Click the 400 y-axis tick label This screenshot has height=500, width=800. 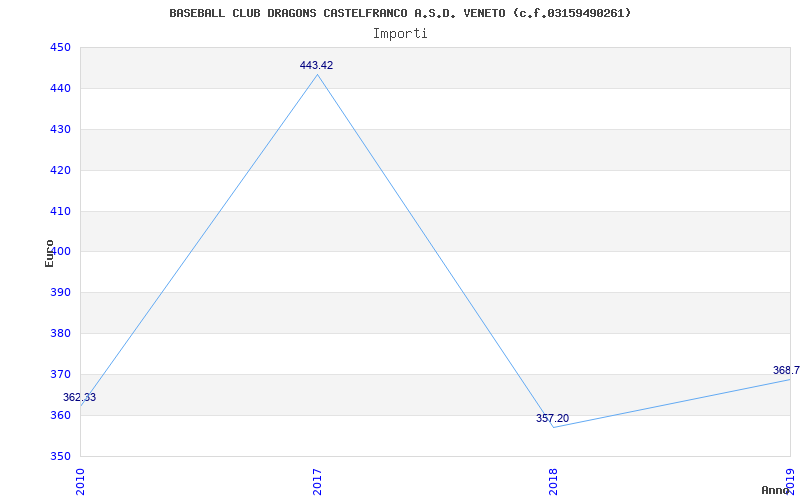click(60, 252)
